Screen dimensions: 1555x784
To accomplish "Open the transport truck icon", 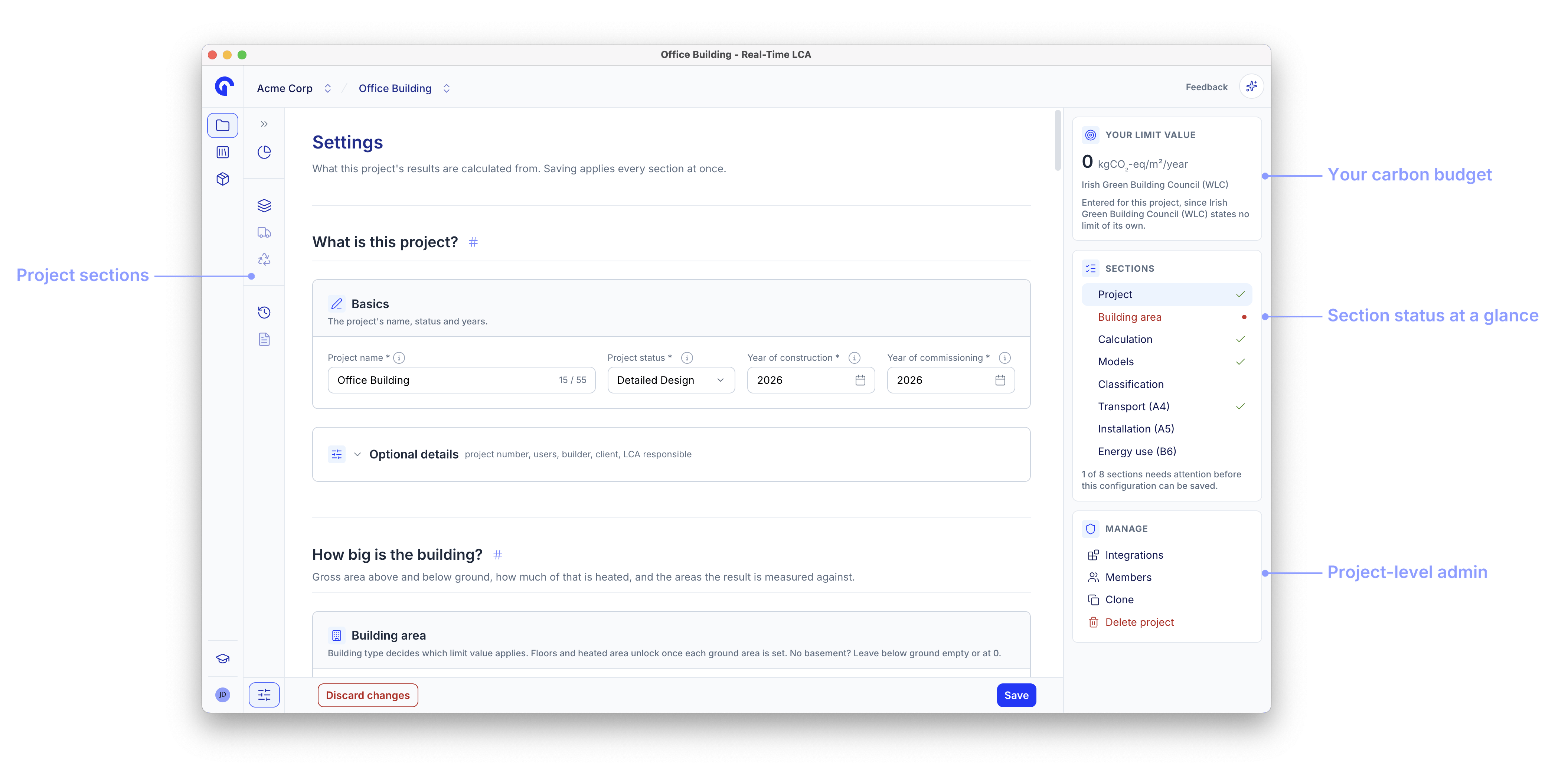I will pos(264,232).
